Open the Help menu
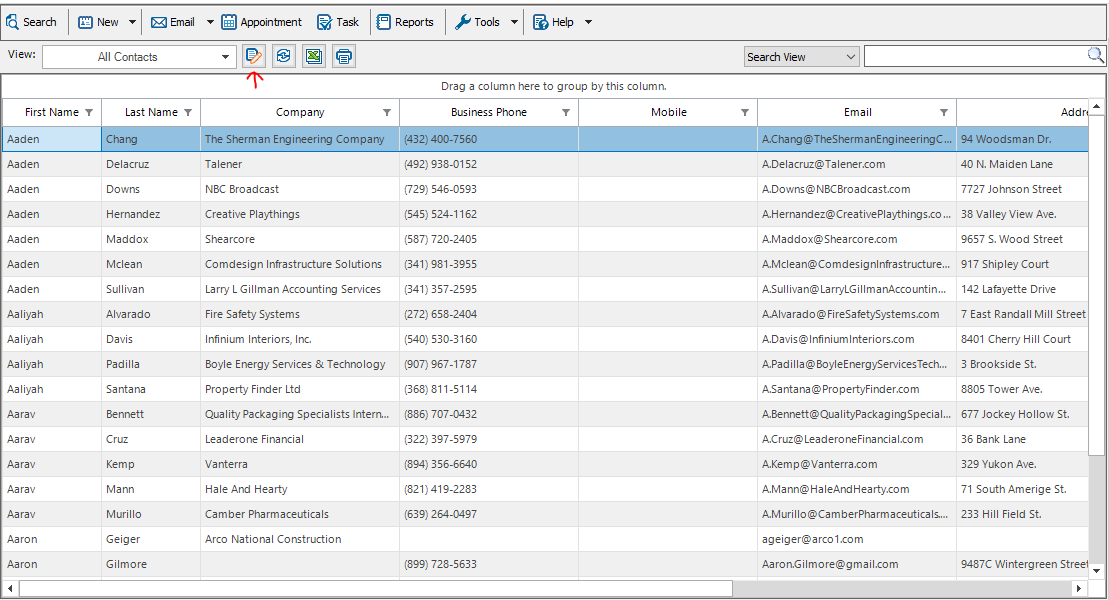Viewport: 1109px width, 600px height. [553, 22]
